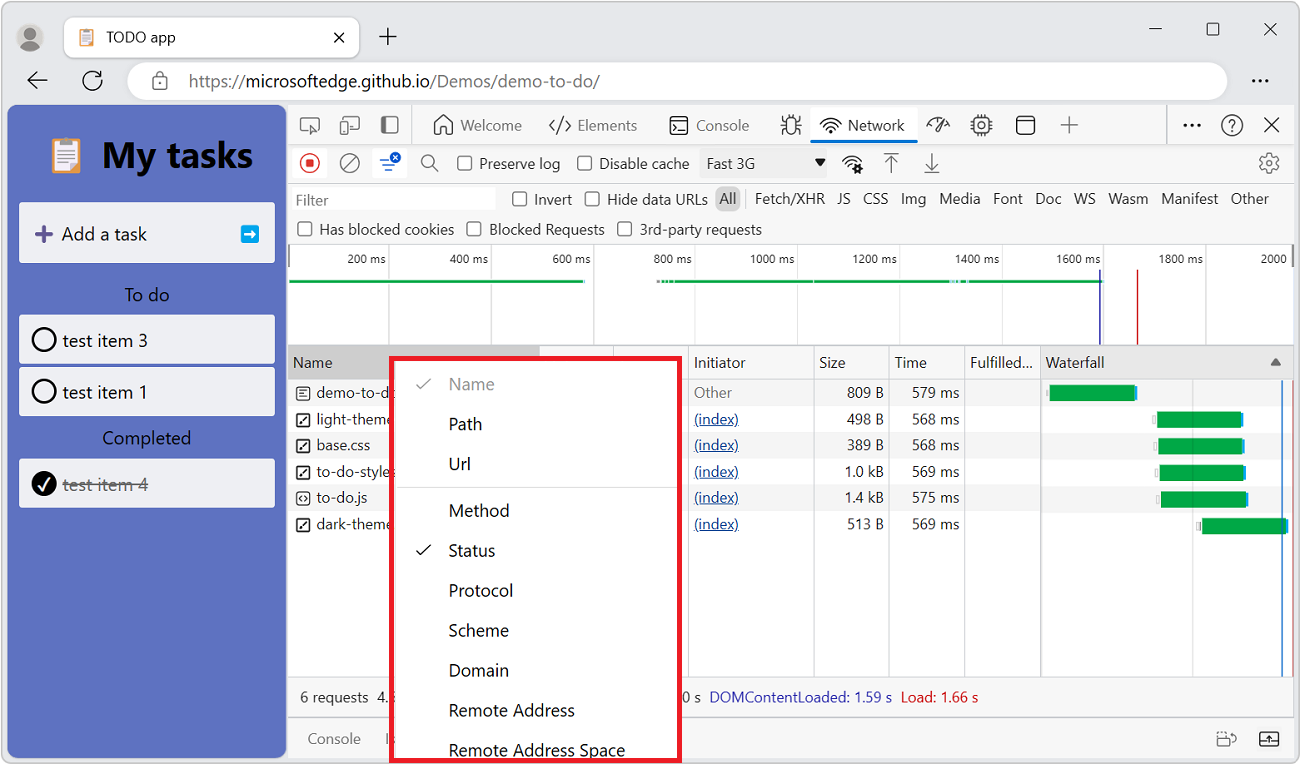Select the Inspect element tool
The width and height of the screenshot is (1300, 764).
pyautogui.click(x=310, y=125)
